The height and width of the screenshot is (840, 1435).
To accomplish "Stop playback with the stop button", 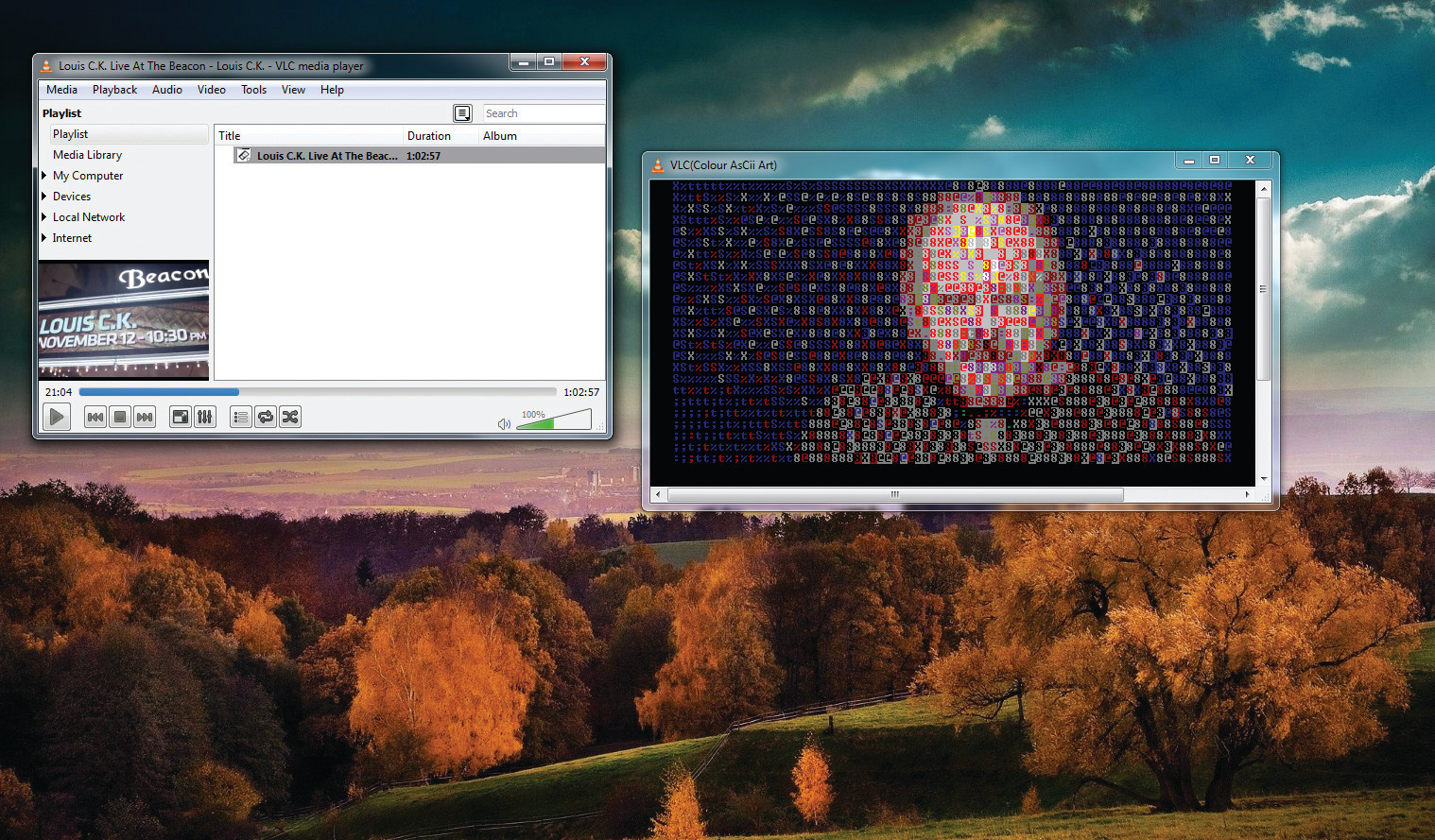I will (x=120, y=417).
